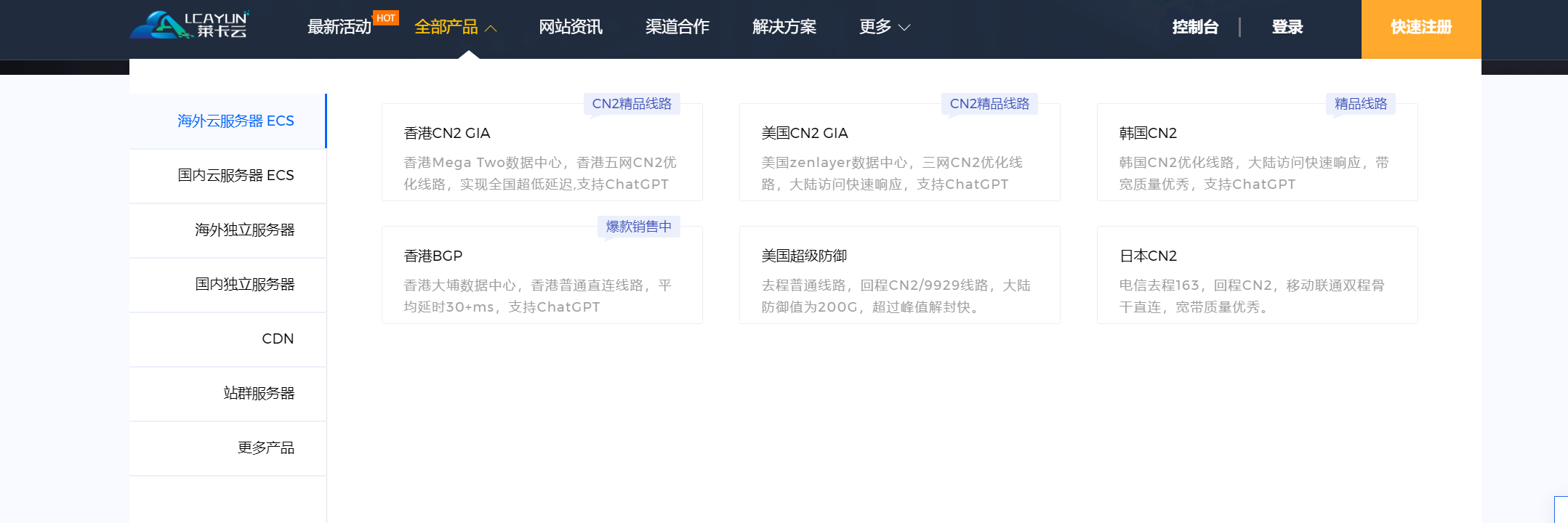Open the 美国超级防御 product card

pyautogui.click(x=899, y=275)
